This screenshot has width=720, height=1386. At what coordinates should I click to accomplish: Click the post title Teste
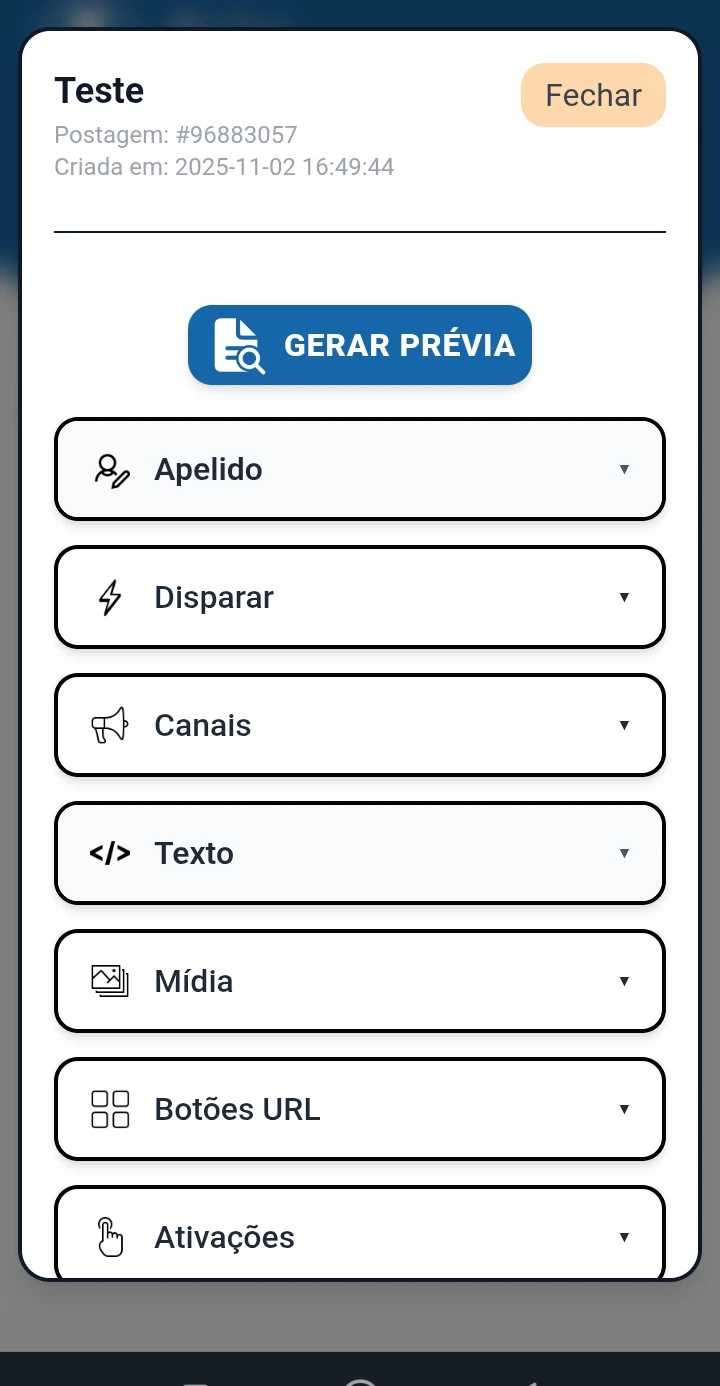coord(99,91)
